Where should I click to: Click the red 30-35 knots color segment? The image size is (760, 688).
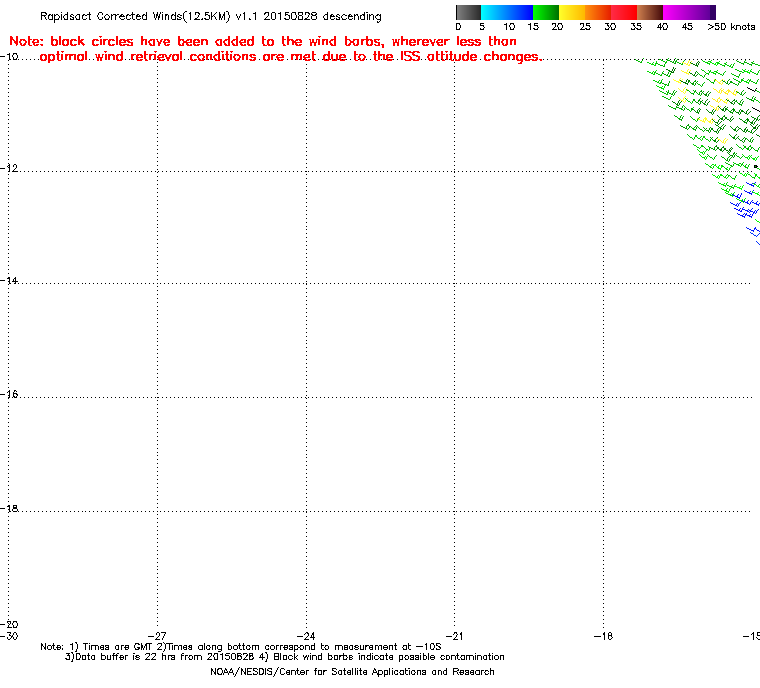coord(624,12)
